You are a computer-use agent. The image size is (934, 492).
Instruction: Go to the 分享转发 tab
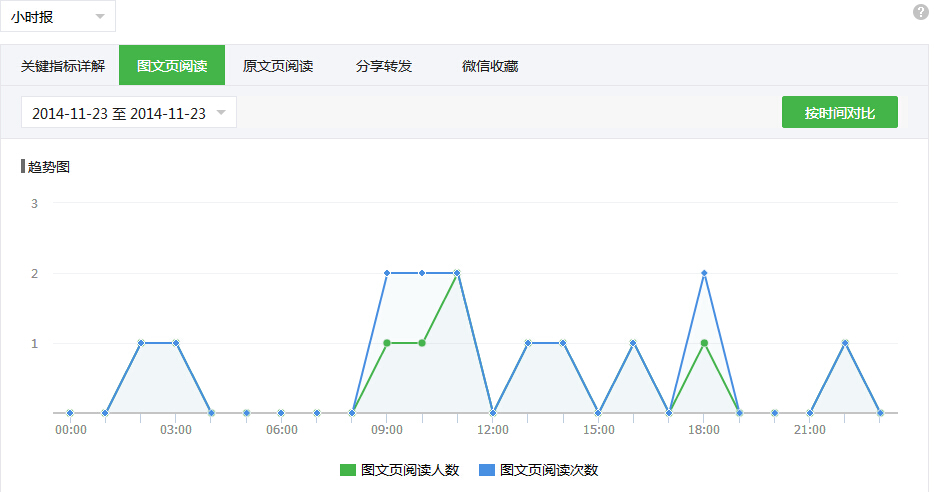tap(384, 66)
